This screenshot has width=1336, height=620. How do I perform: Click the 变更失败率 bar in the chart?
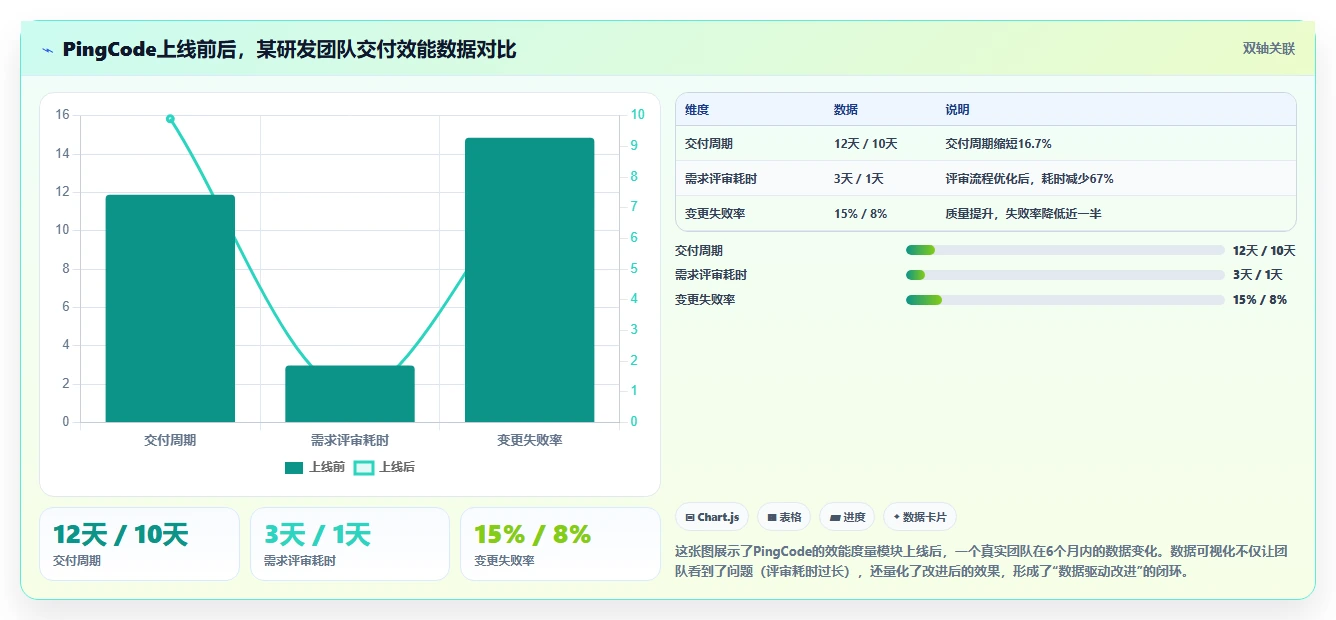pyautogui.click(x=530, y=280)
